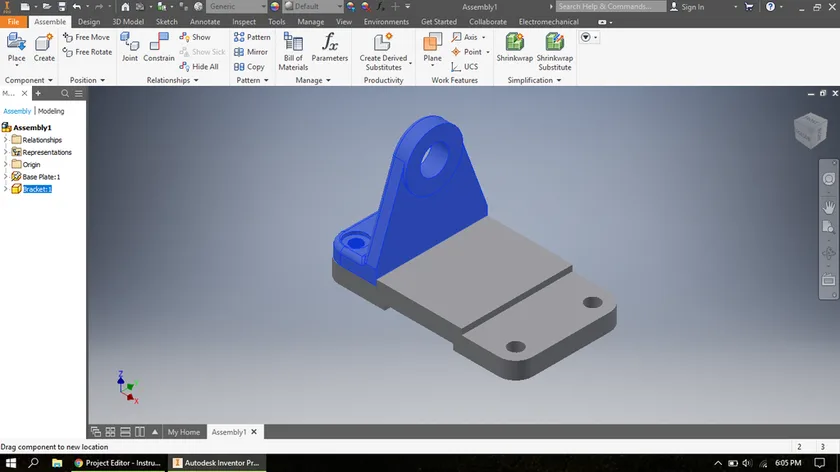Click Hide All relationships
This screenshot has width=840, height=472.
click(199, 66)
